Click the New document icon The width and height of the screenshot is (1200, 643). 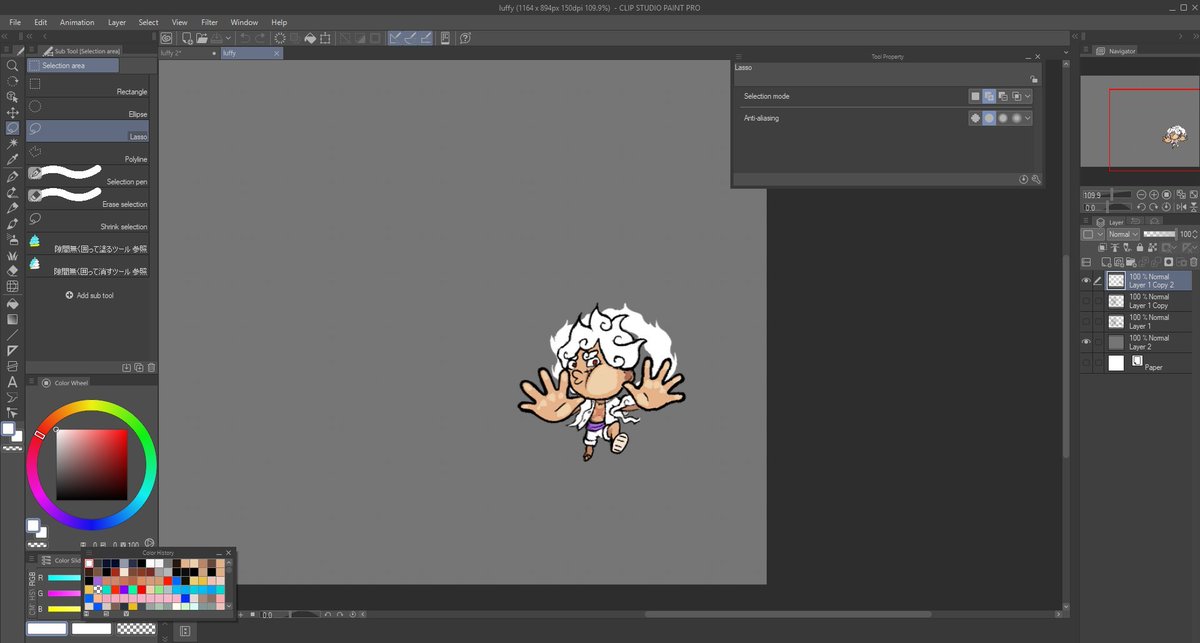[x=186, y=38]
